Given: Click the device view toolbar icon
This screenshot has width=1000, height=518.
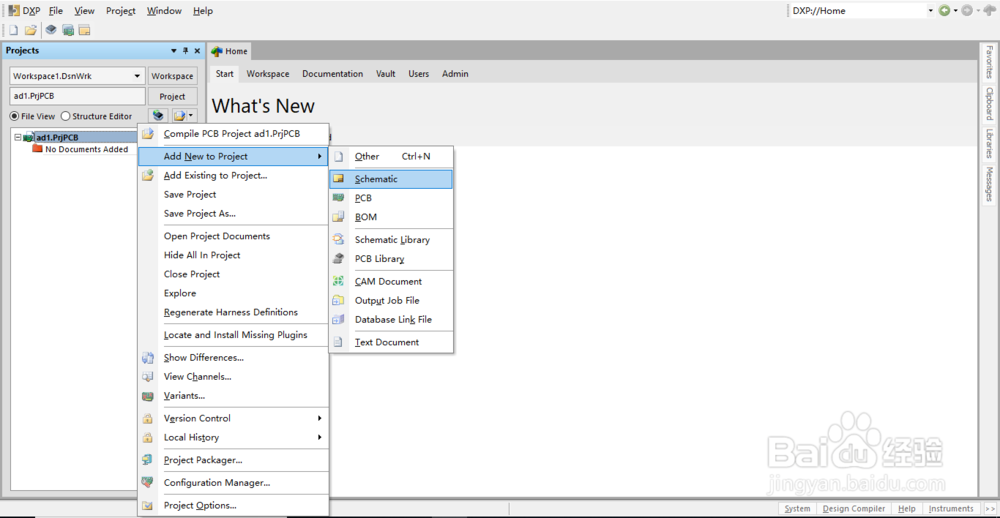Looking at the screenshot, I should (x=51, y=30).
